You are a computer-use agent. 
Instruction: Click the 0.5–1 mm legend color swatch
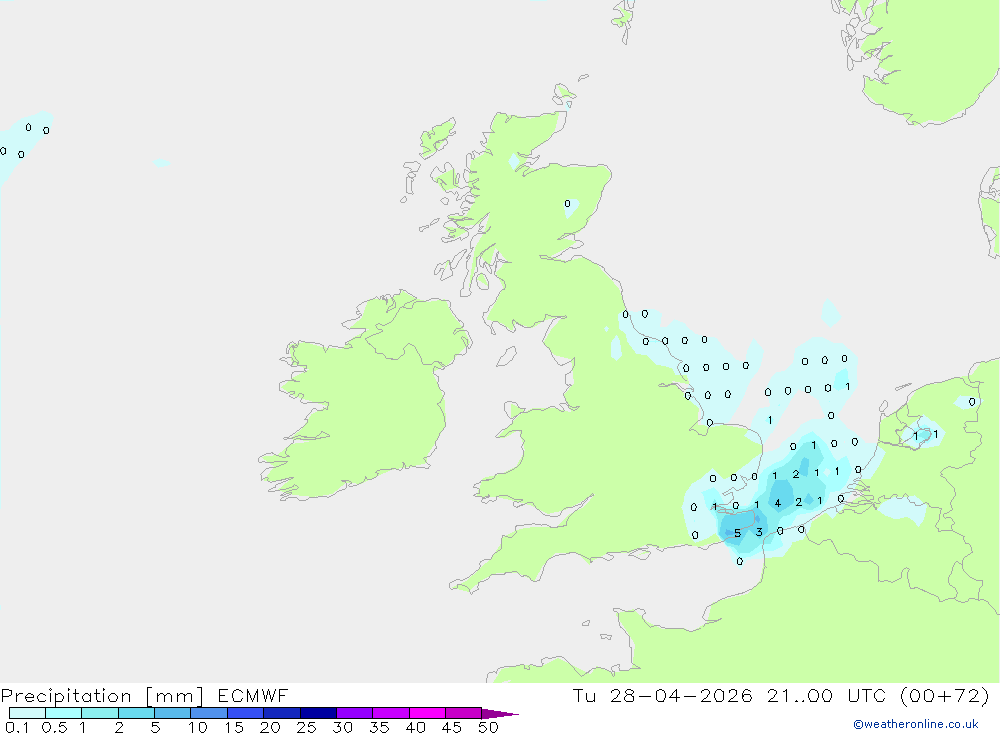64,713
